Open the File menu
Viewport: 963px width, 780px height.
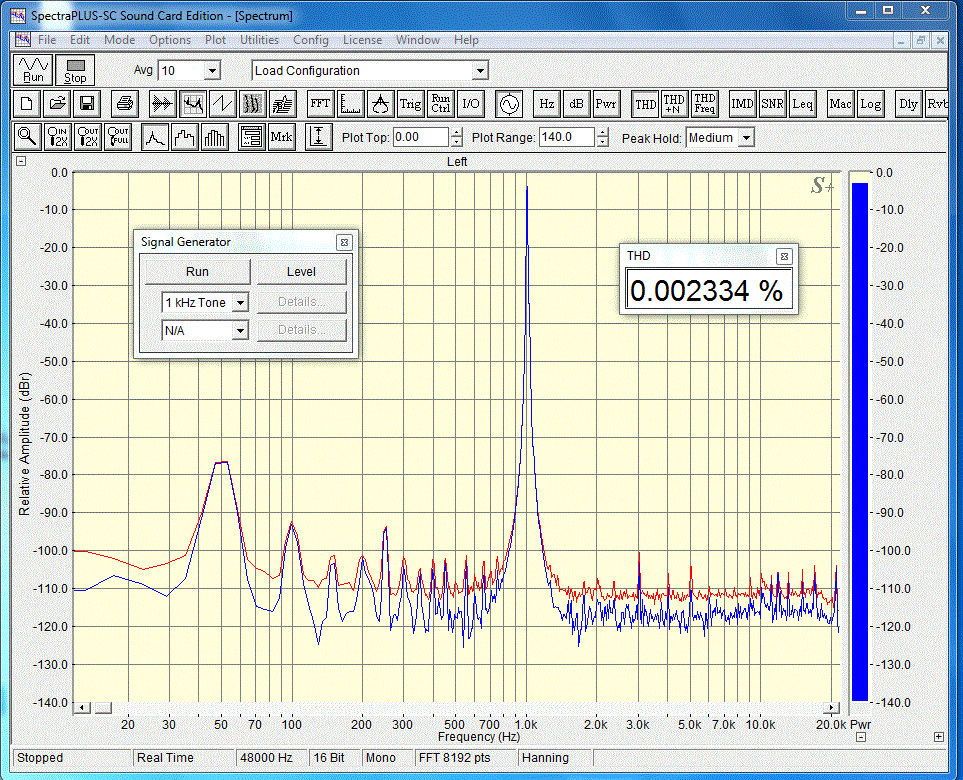tap(47, 40)
